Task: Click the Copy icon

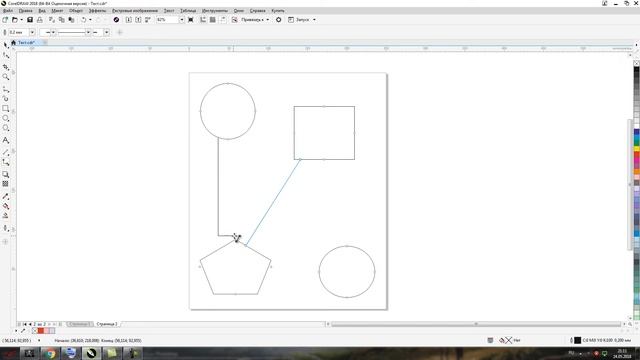Action: coord(62,20)
